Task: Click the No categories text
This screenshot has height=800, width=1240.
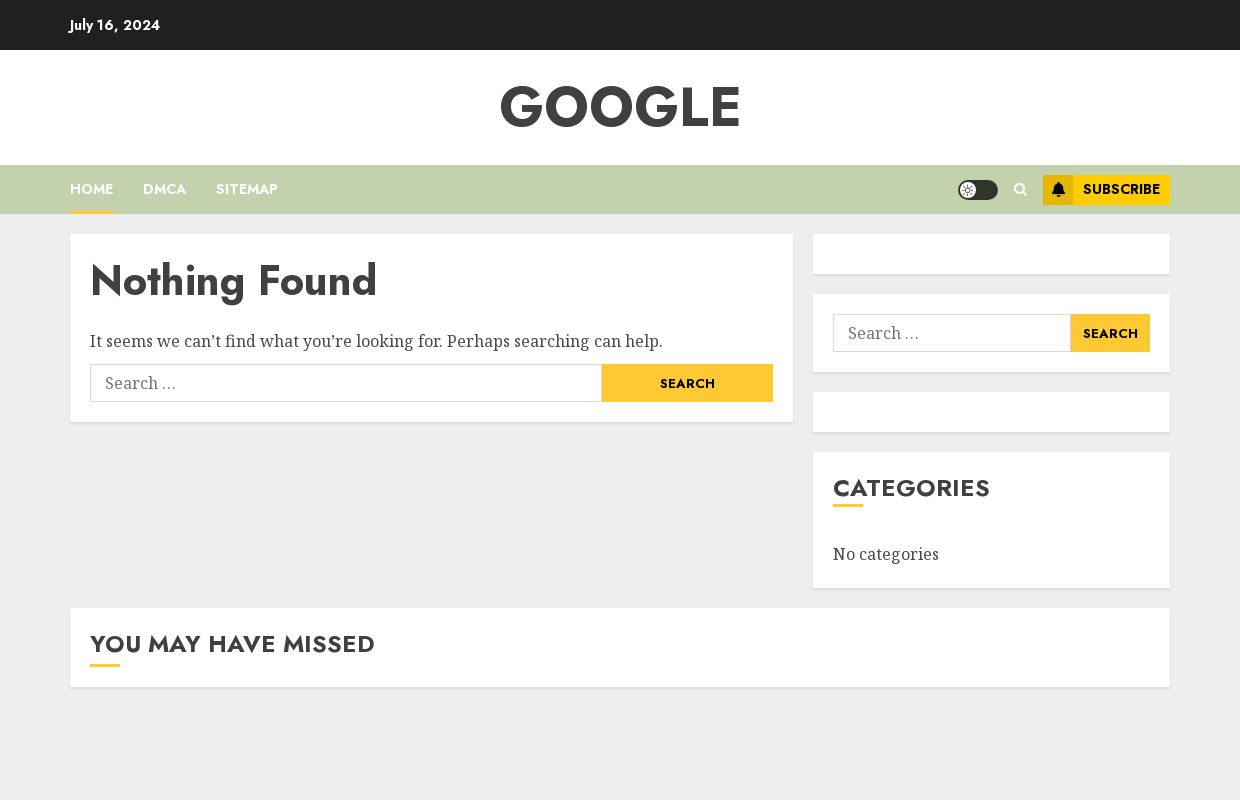Action: (885, 554)
